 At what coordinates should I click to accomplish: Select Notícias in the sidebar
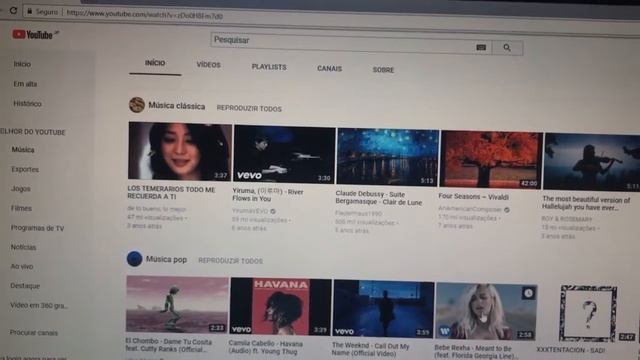point(23,247)
